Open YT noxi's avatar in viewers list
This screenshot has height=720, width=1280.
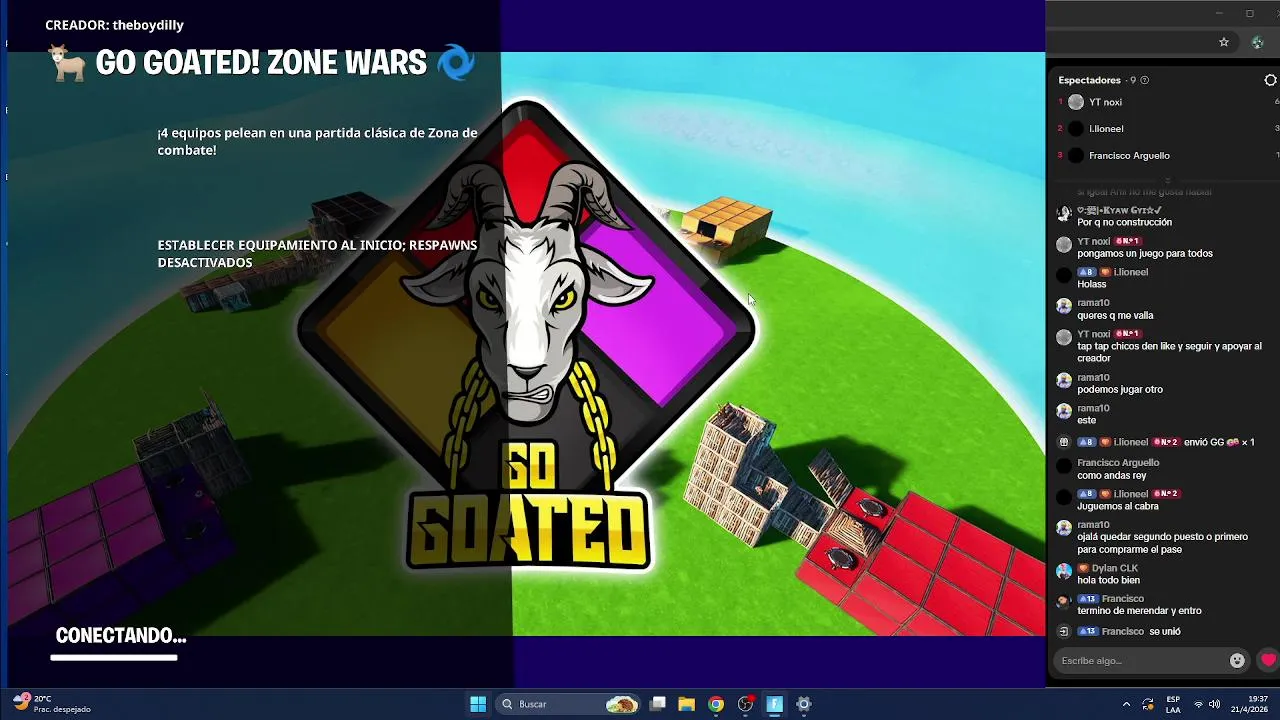point(1076,102)
